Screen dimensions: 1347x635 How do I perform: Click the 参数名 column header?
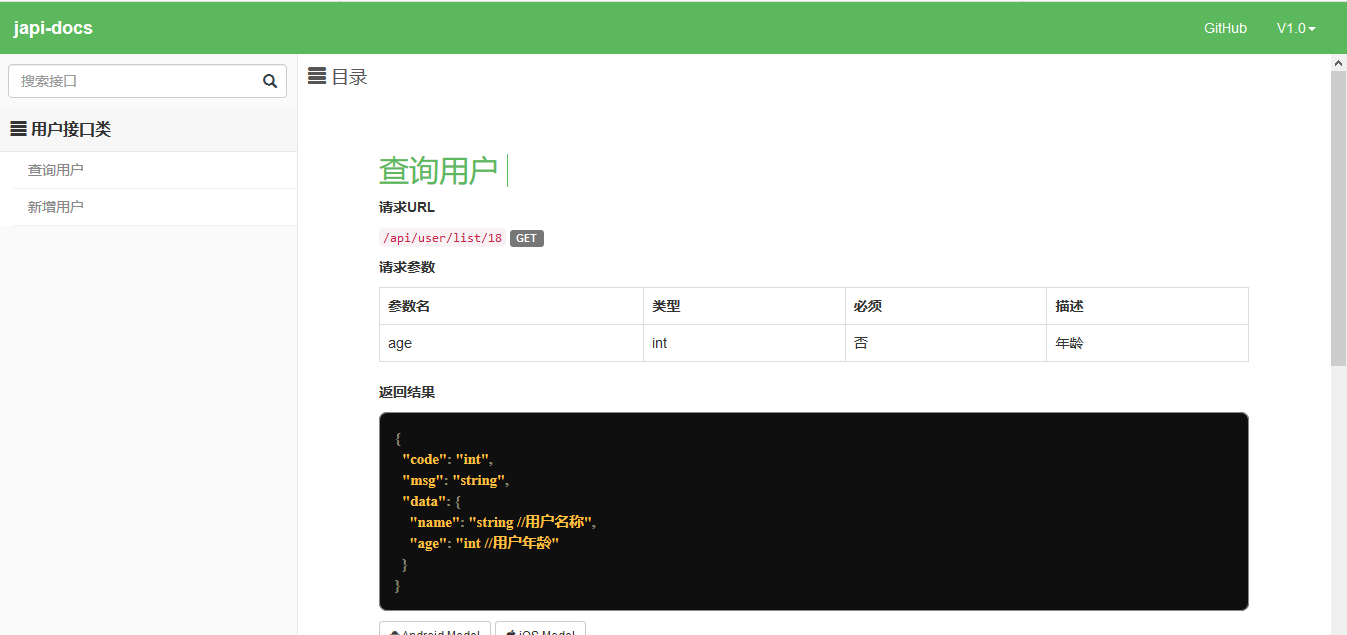511,306
